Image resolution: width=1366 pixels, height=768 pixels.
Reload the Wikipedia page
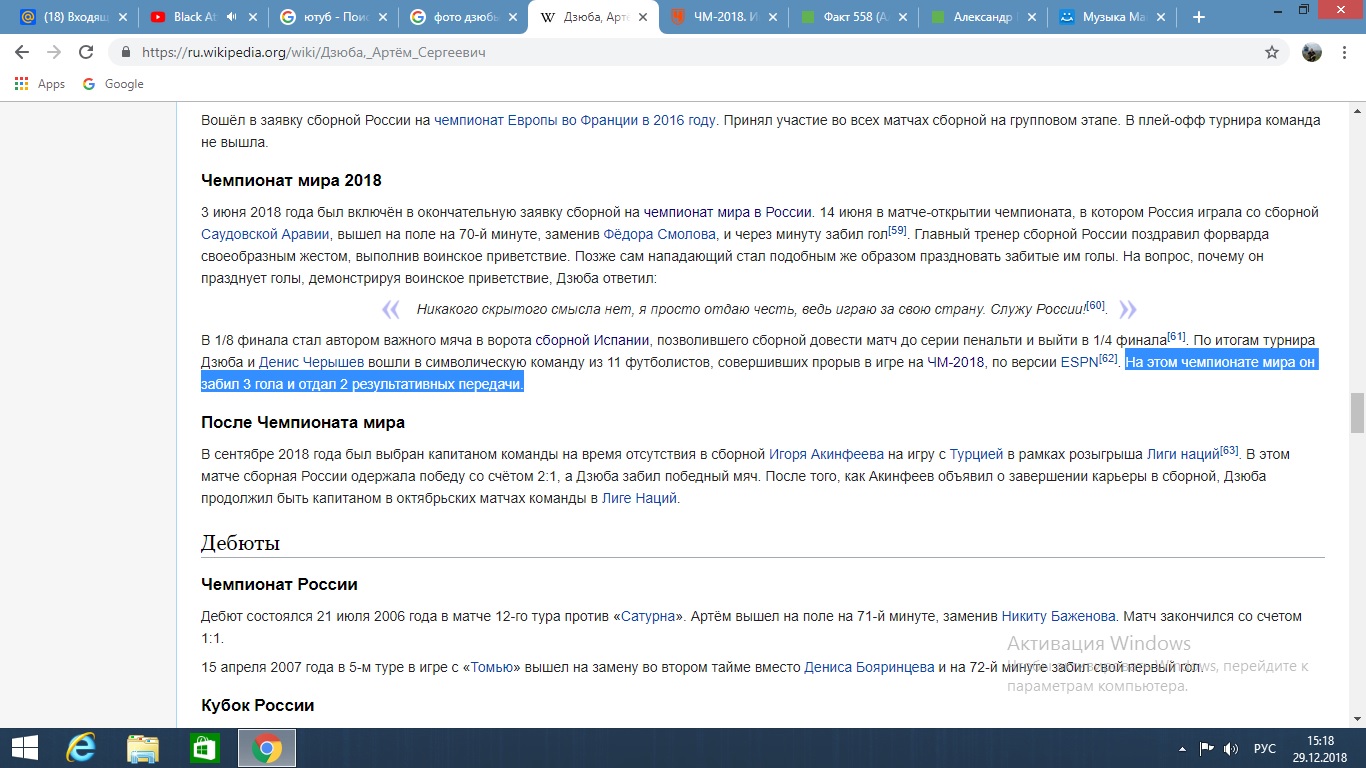(x=86, y=52)
